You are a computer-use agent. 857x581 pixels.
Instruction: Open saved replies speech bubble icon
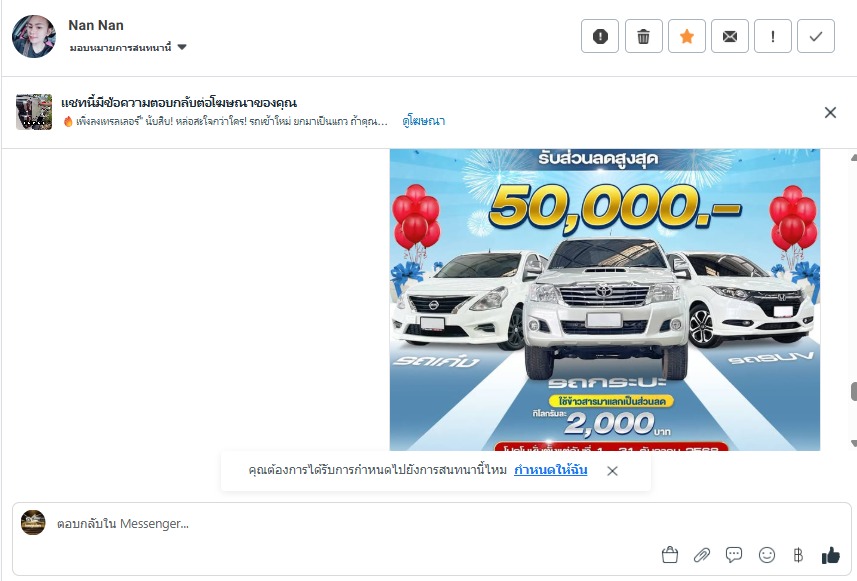(x=733, y=555)
